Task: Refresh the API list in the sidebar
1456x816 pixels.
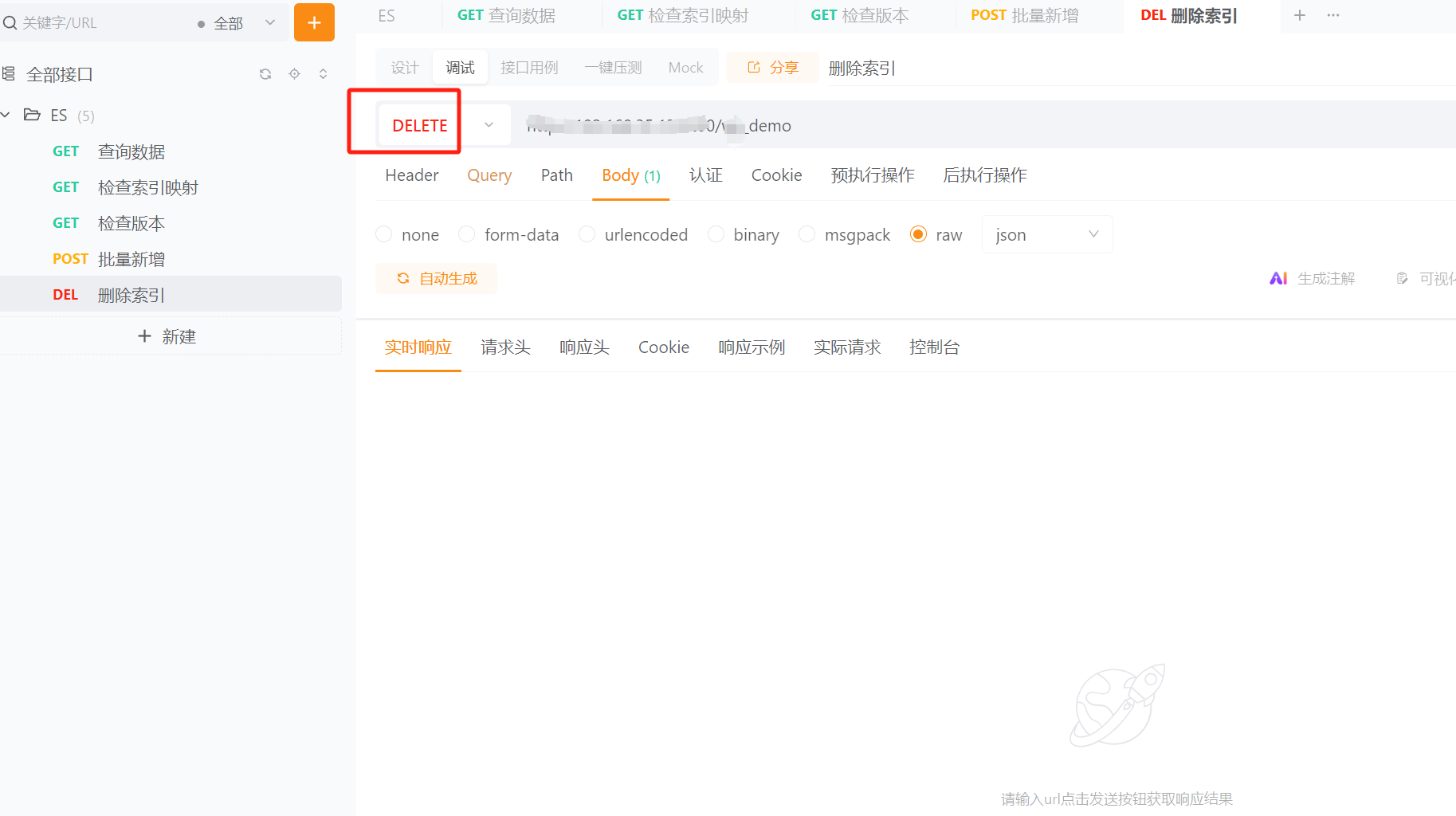Action: [265, 73]
